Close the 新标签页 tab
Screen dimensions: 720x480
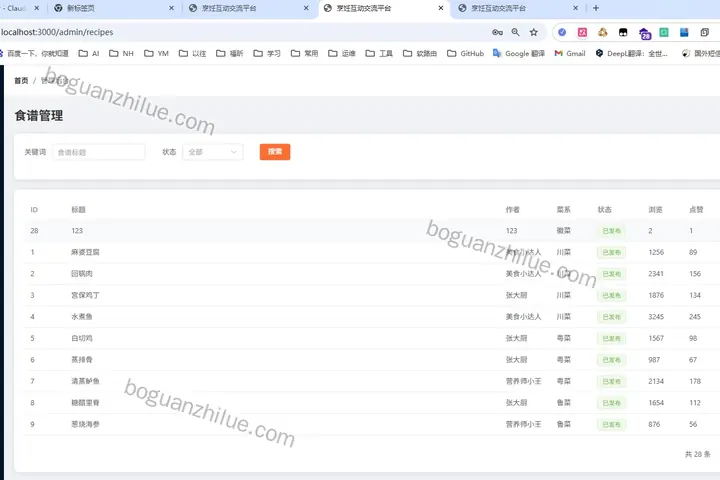pos(171,8)
